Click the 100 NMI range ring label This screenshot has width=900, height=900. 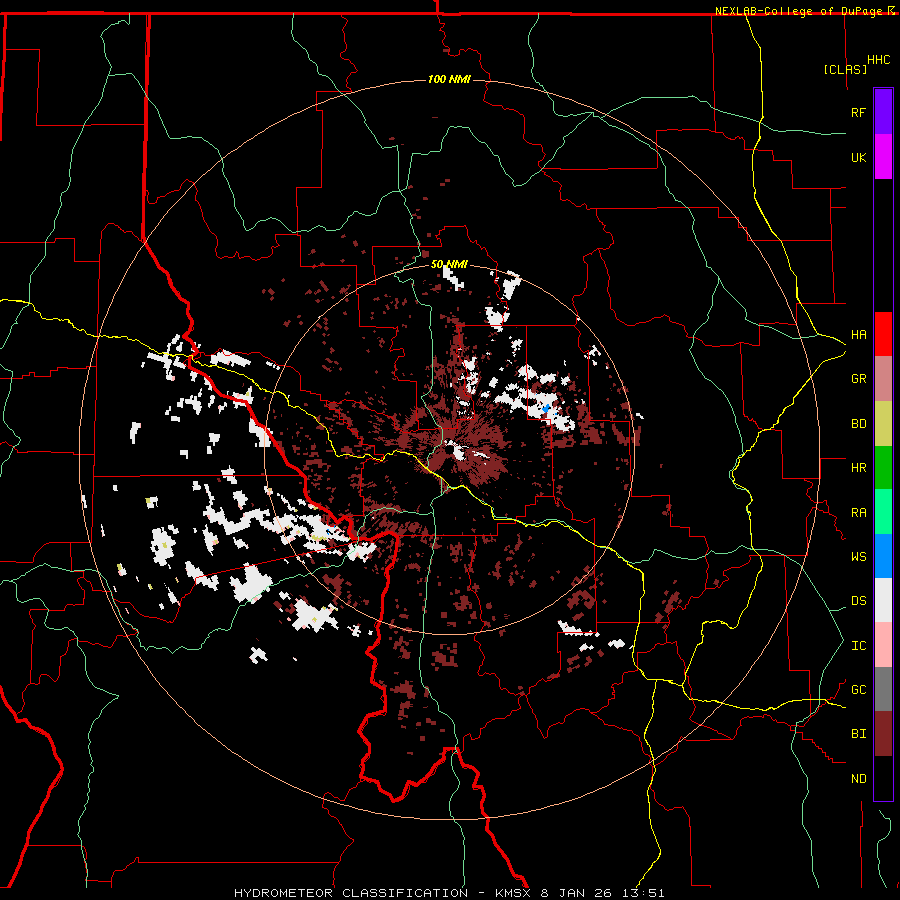[449, 79]
